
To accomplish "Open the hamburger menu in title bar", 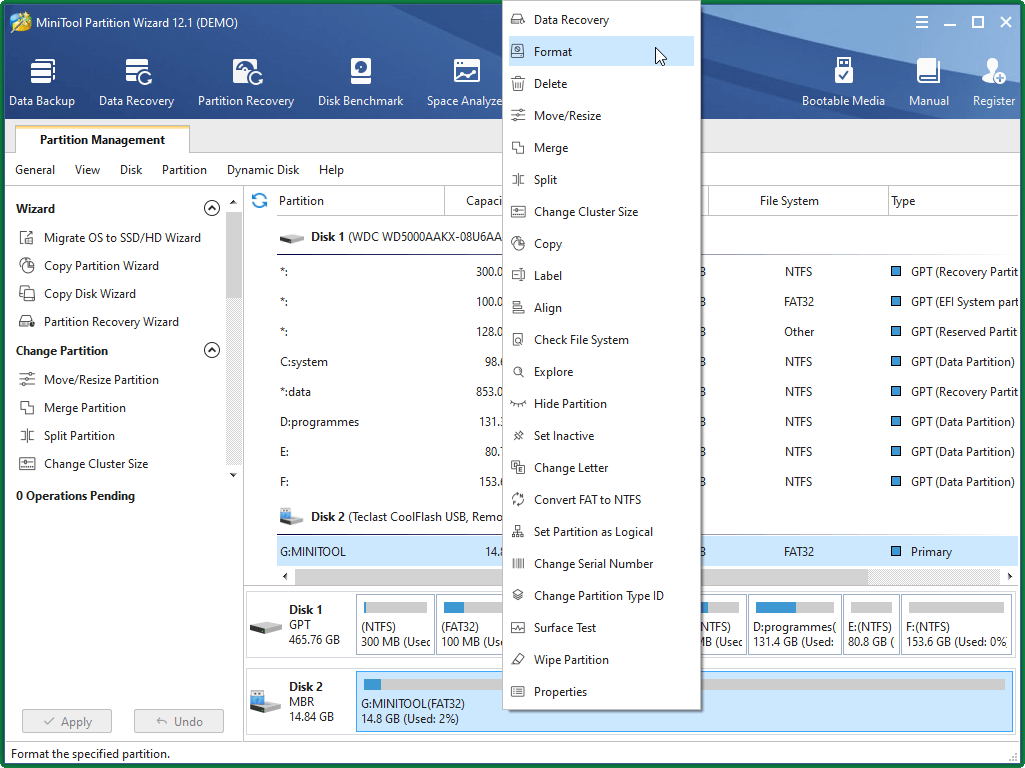I will (x=922, y=22).
